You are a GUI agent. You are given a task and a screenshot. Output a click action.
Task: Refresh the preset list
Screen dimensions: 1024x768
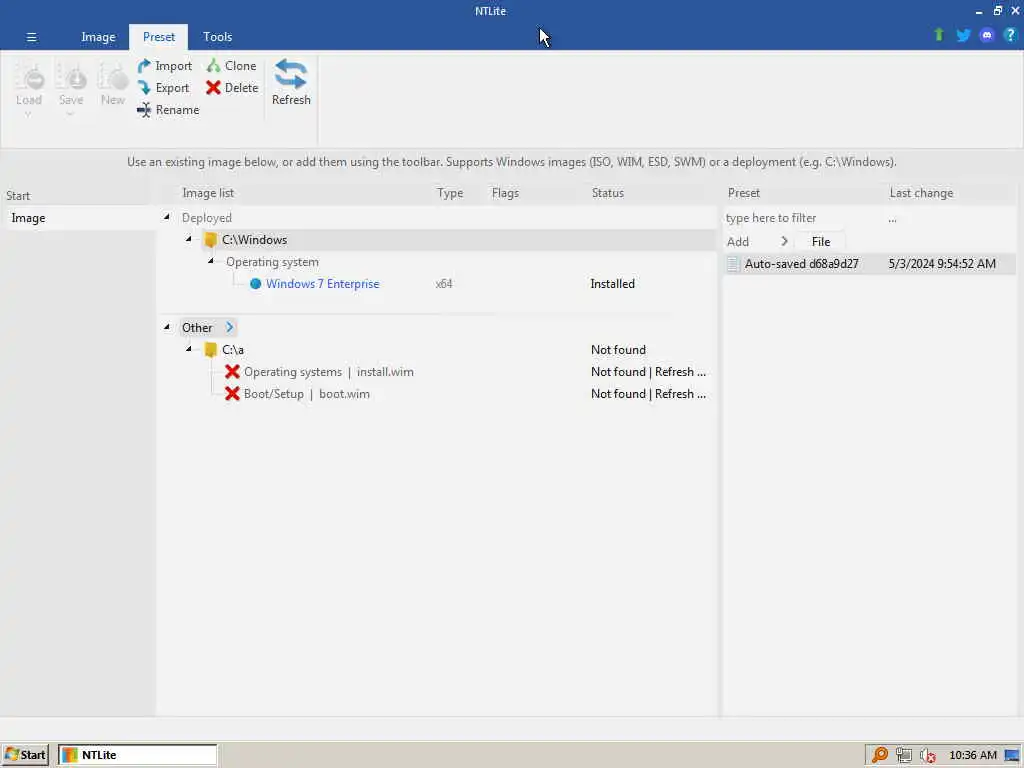291,82
